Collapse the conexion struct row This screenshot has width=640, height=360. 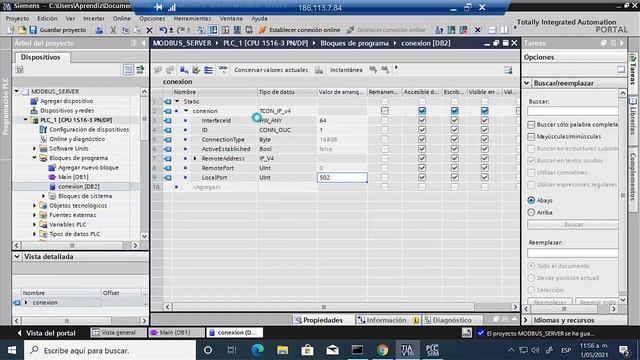tap(186, 111)
